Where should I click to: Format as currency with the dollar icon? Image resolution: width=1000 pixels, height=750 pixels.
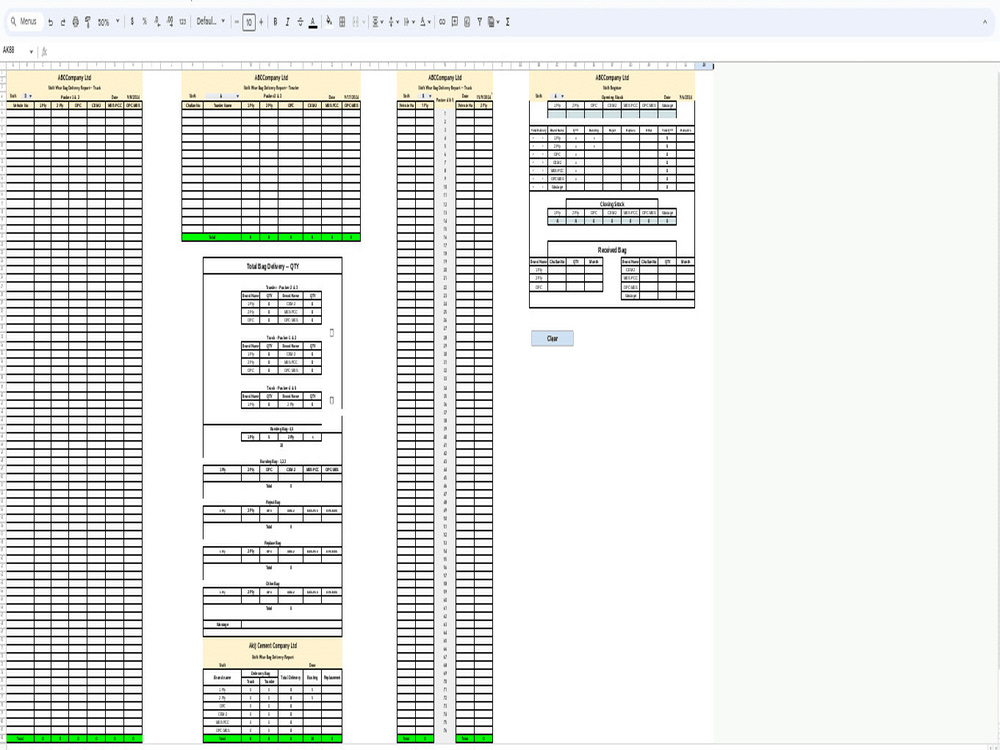[132, 22]
